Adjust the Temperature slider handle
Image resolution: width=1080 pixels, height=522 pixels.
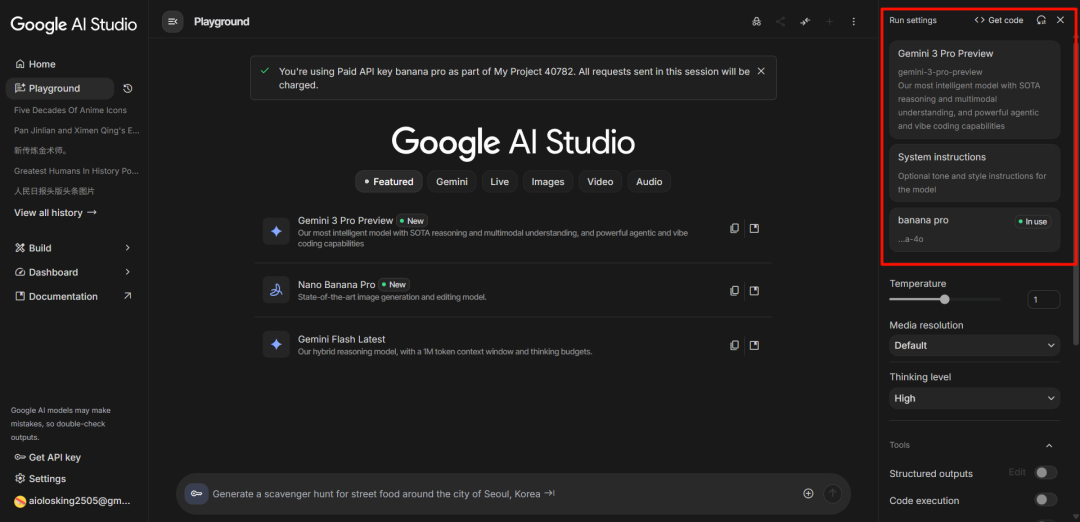coord(944,299)
